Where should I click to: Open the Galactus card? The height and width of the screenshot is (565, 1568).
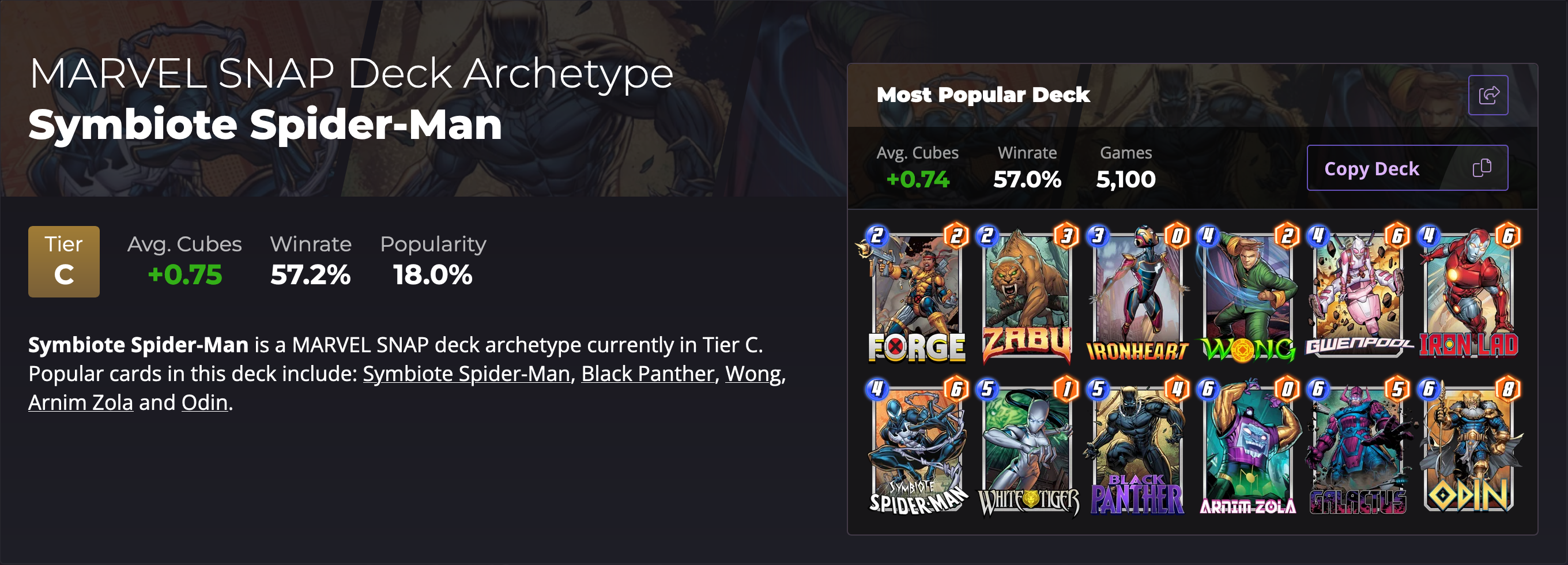(x=1358, y=447)
